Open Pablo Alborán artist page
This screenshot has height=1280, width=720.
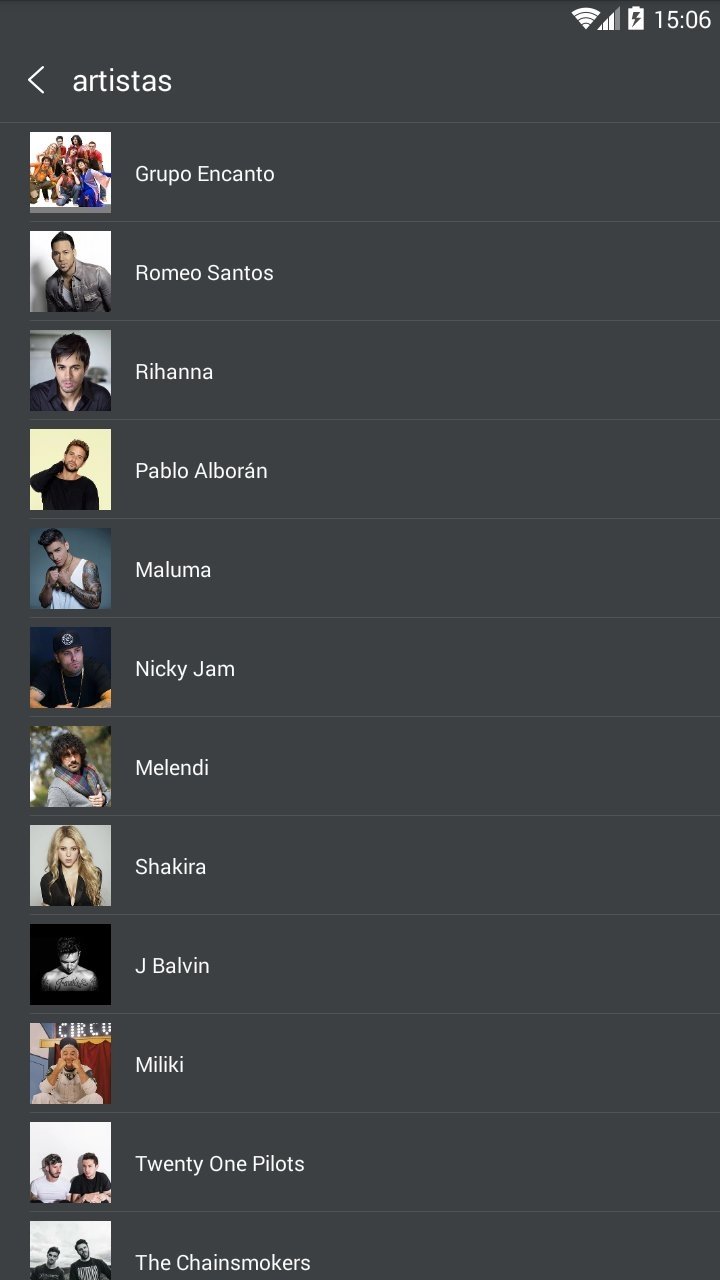click(x=360, y=470)
